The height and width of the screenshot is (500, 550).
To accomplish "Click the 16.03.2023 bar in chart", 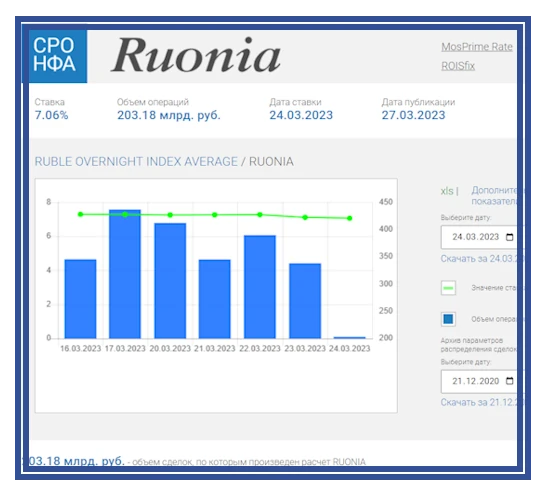I will [80, 299].
